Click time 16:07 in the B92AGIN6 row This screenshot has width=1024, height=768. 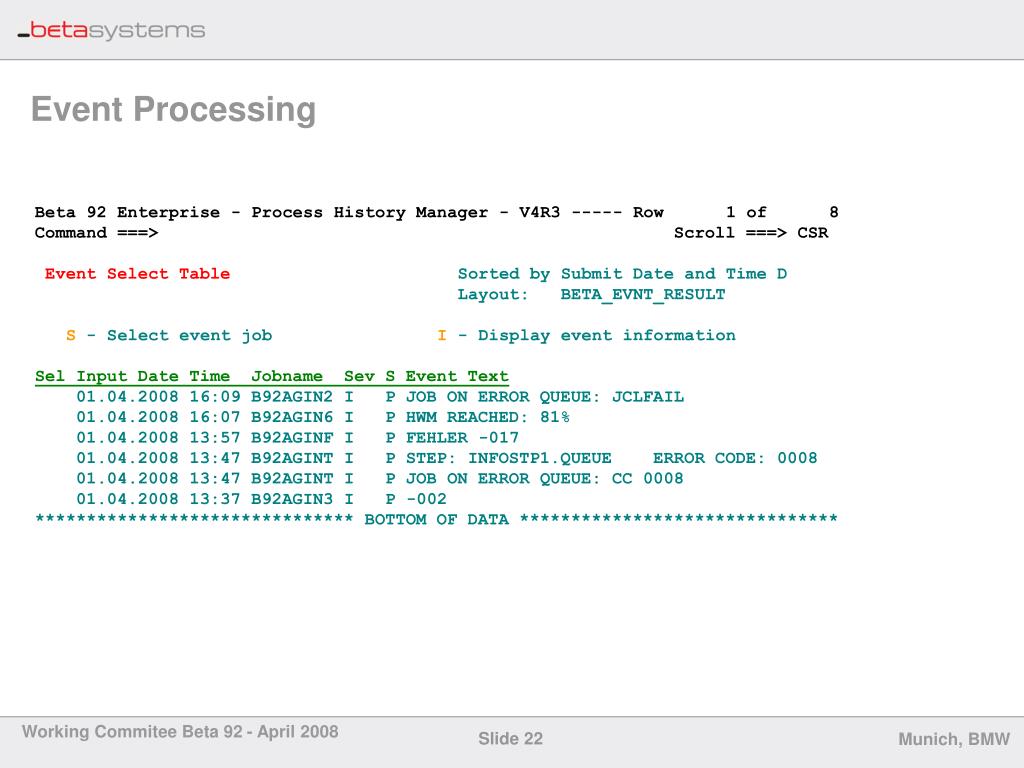click(215, 417)
